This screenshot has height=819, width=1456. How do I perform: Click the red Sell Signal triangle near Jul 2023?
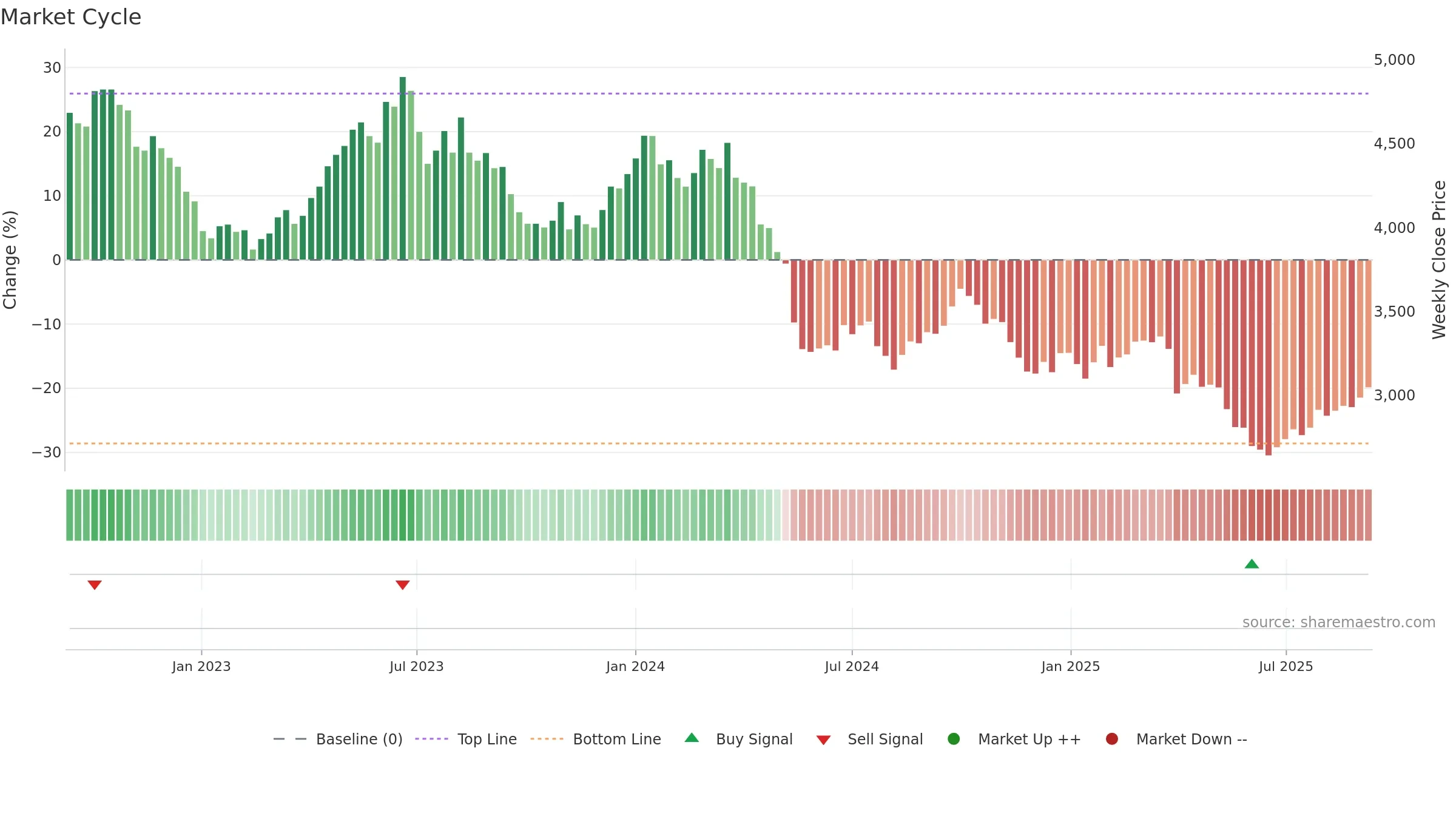tap(403, 585)
